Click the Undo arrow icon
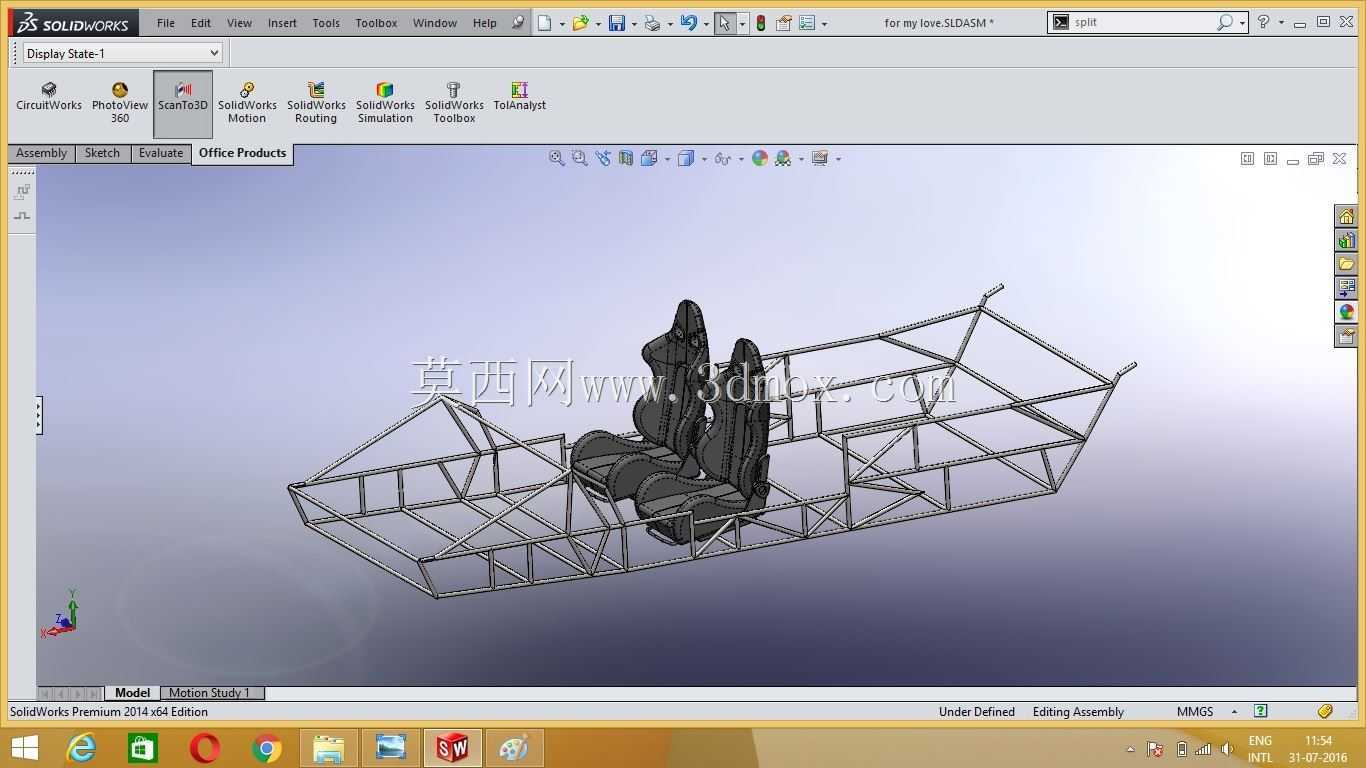The width and height of the screenshot is (1366, 768). coord(688,23)
